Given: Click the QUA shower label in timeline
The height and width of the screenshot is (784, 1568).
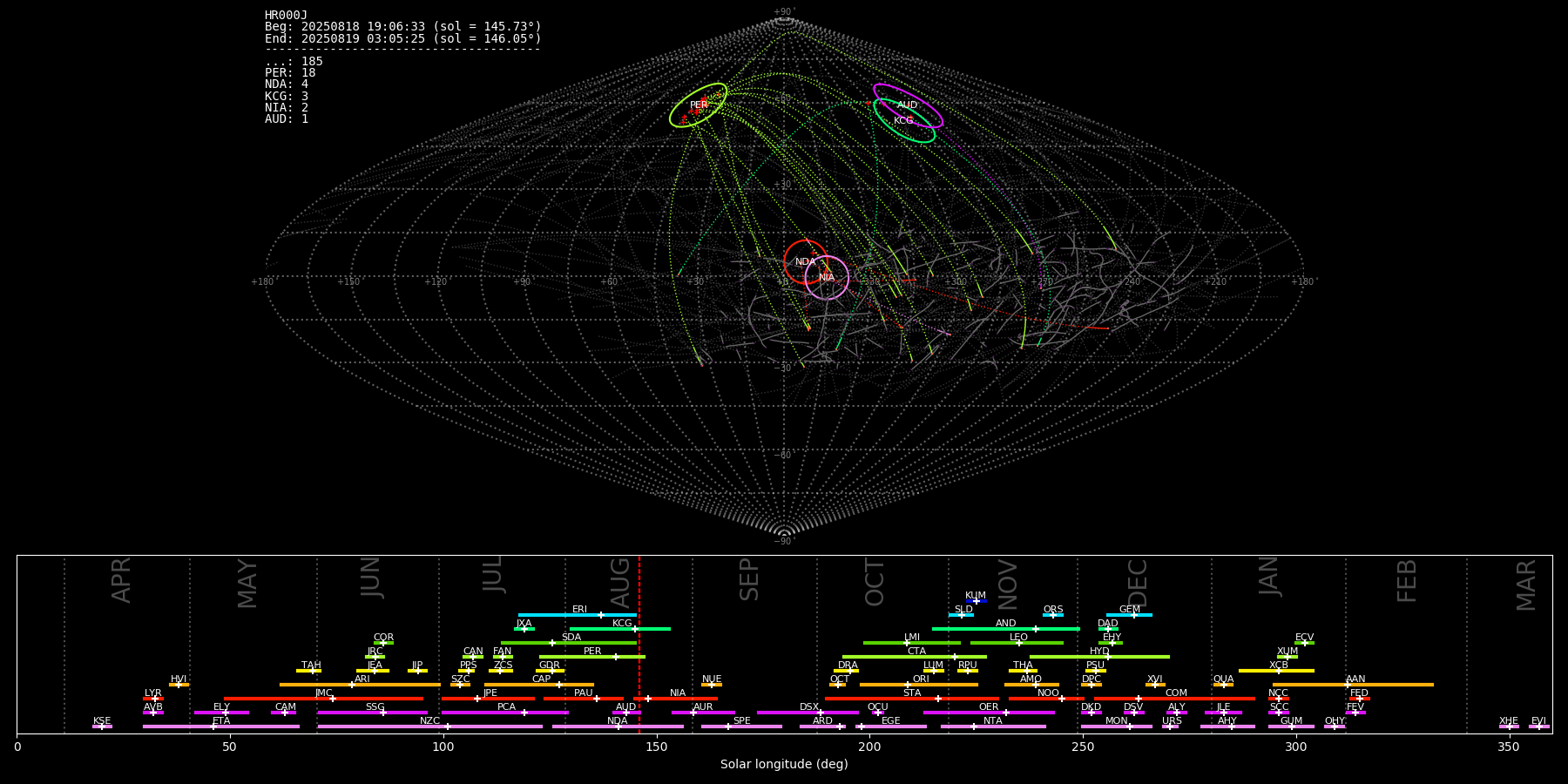Looking at the screenshot, I should [x=1223, y=679].
